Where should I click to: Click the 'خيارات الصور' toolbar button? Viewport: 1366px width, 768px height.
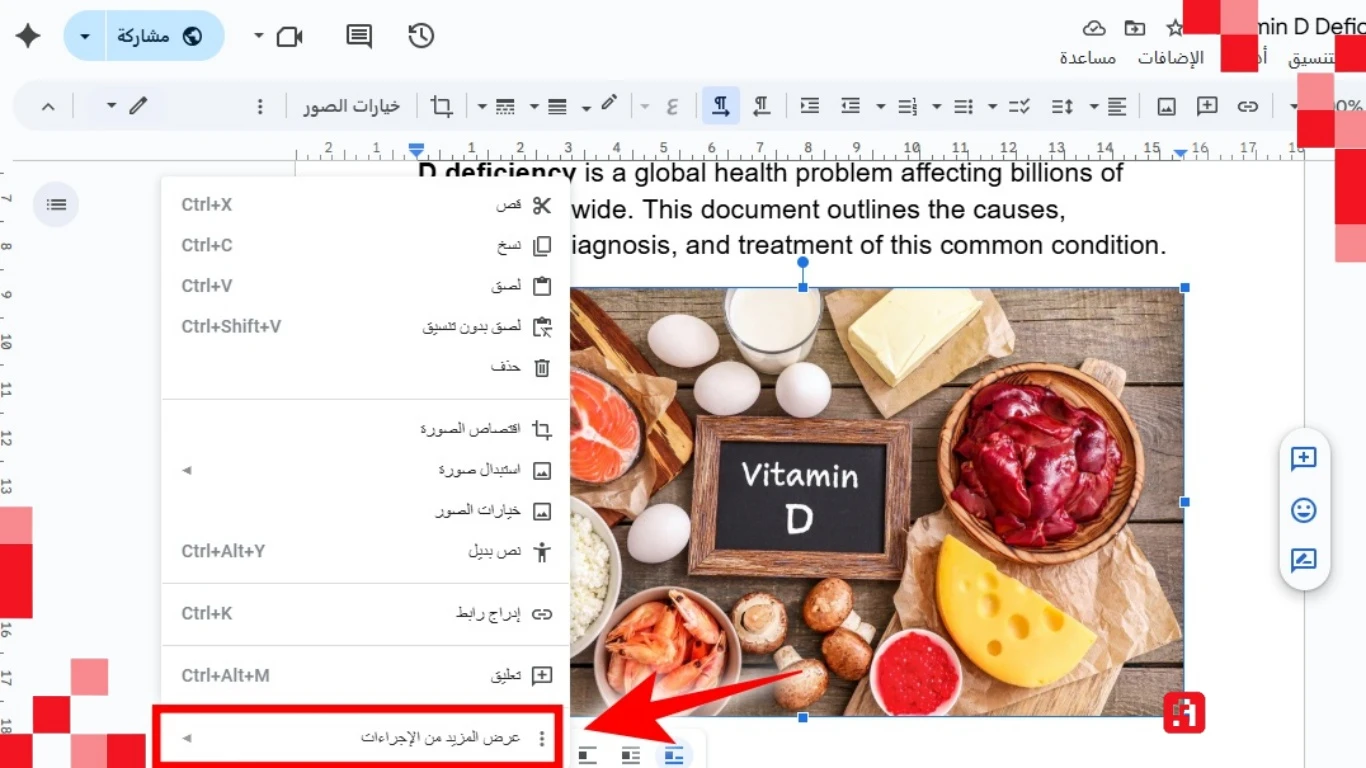tap(352, 106)
